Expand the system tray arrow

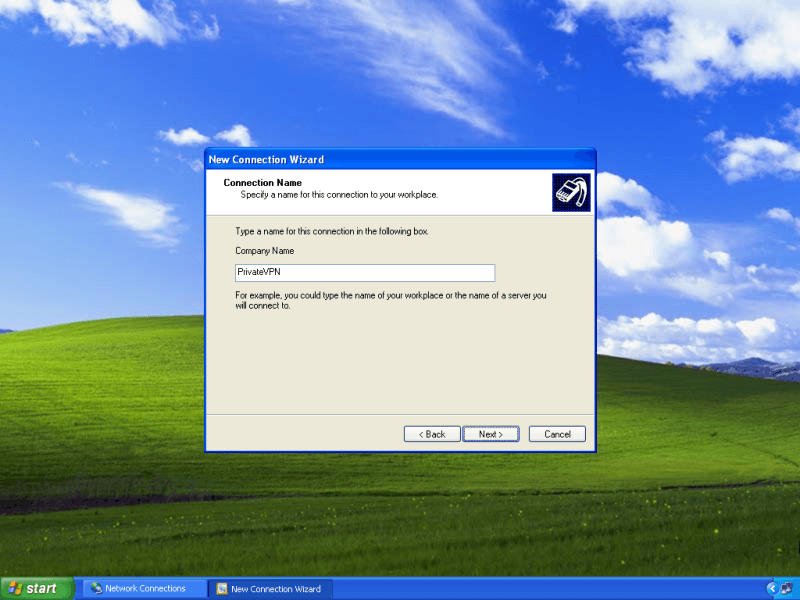click(772, 589)
